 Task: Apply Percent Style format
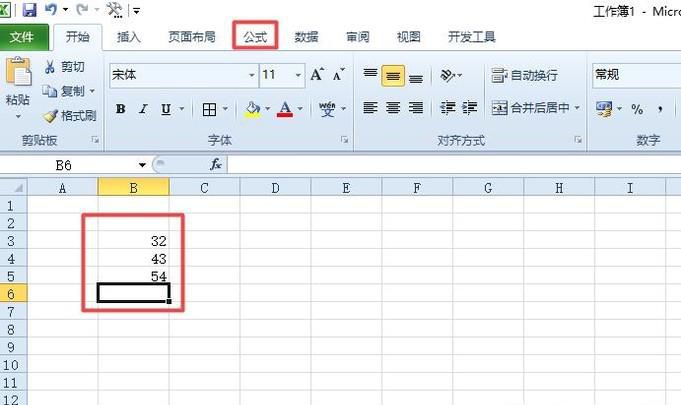point(637,109)
